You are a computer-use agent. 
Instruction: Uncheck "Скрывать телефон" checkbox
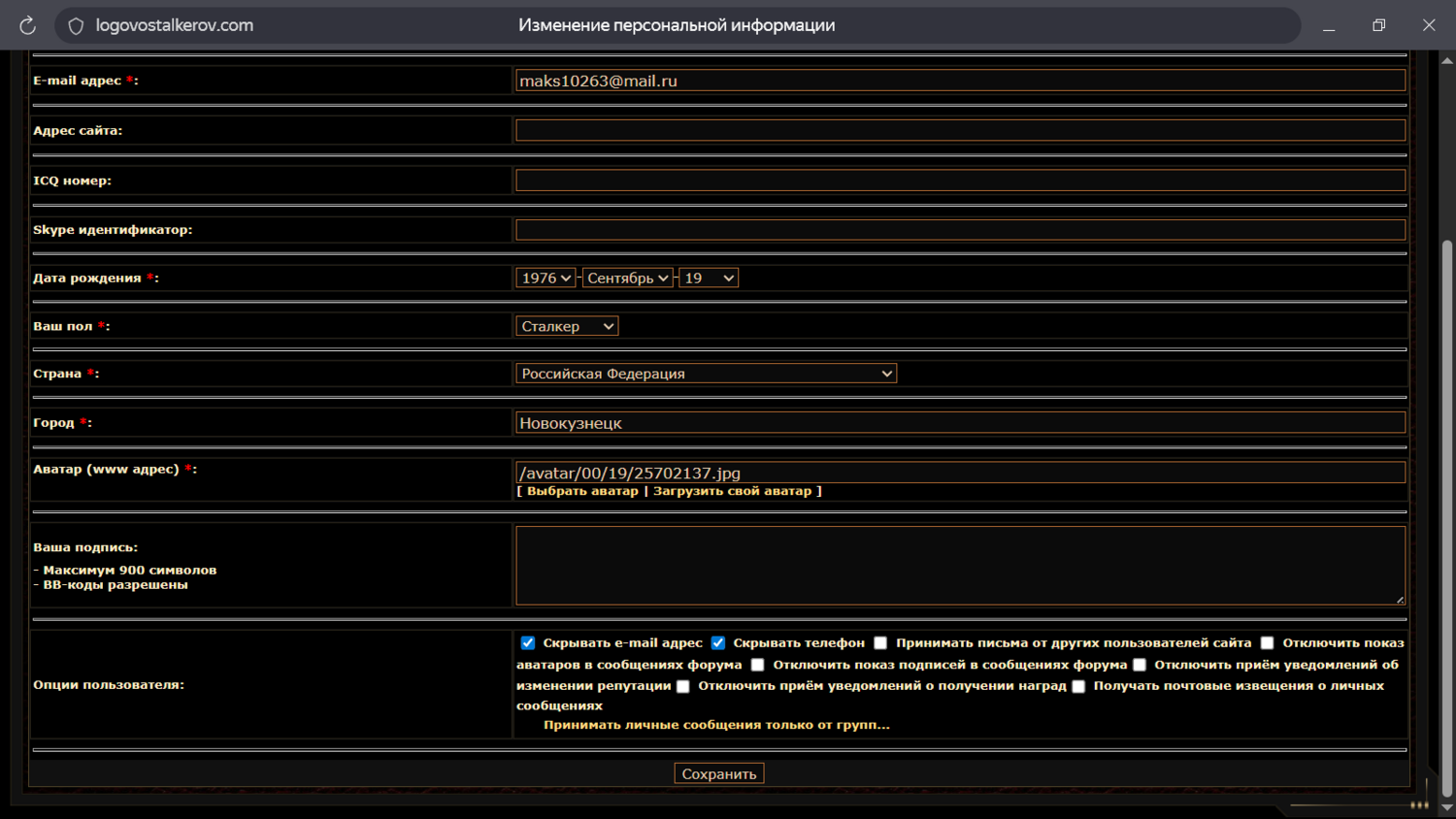[x=718, y=643]
